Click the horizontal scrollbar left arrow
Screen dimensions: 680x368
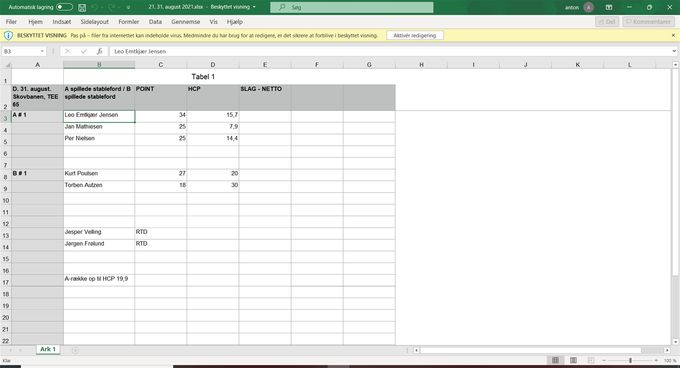coord(416,350)
